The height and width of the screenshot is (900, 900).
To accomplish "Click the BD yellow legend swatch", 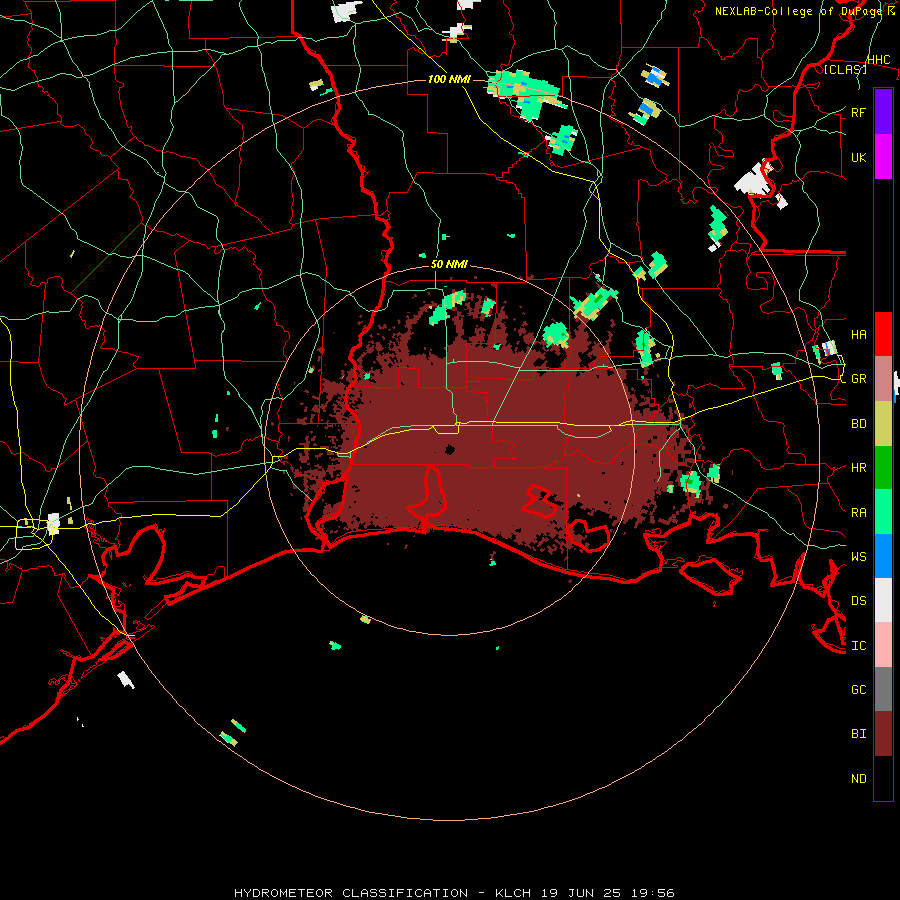I will click(x=883, y=424).
